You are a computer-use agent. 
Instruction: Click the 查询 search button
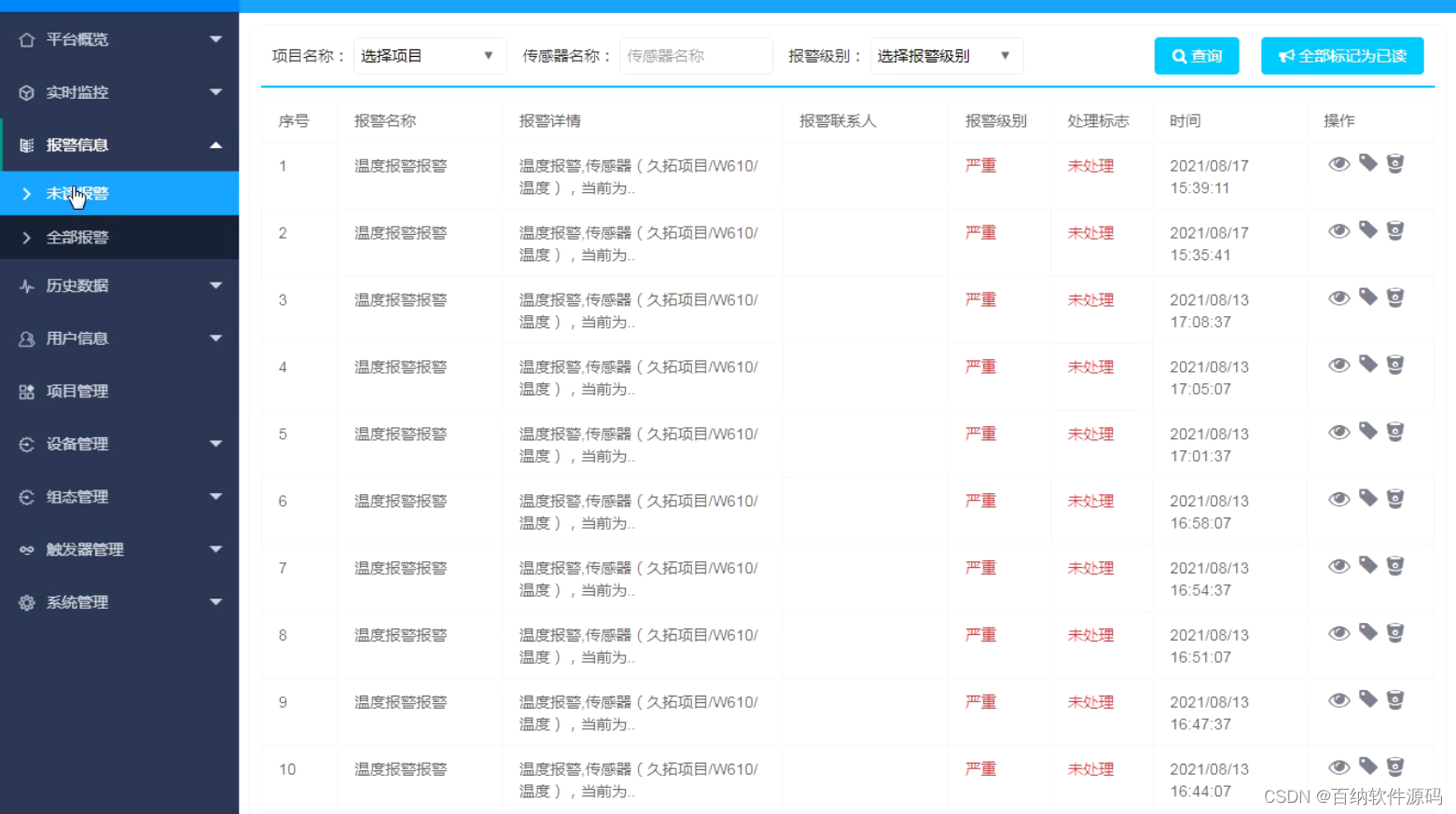click(1196, 56)
